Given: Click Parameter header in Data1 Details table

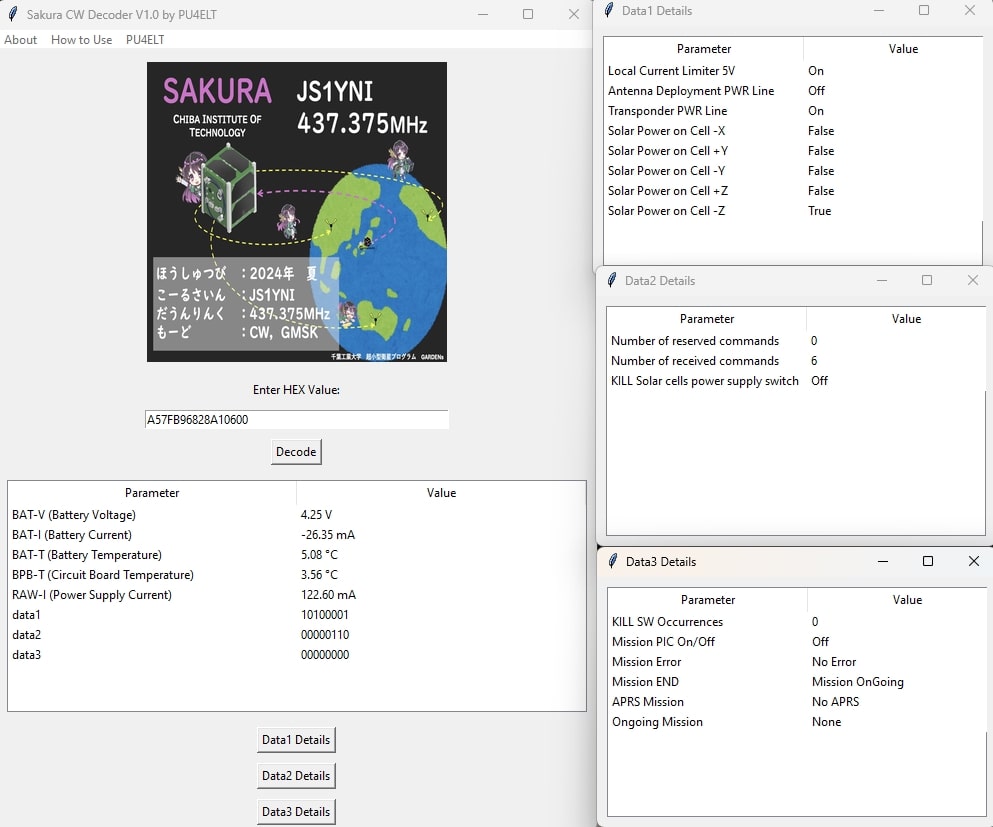Looking at the screenshot, I should [704, 49].
